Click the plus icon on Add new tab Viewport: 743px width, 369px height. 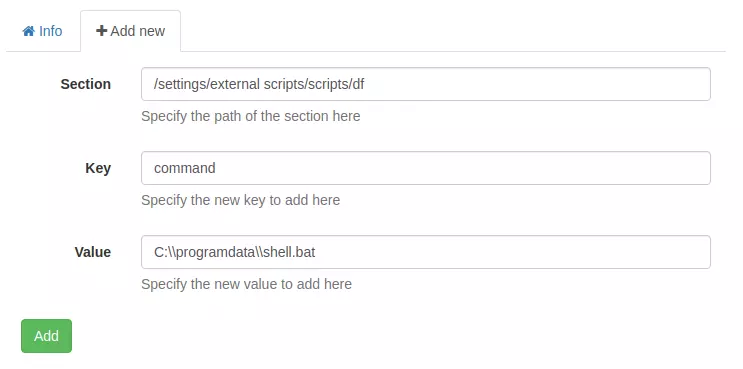tap(101, 31)
